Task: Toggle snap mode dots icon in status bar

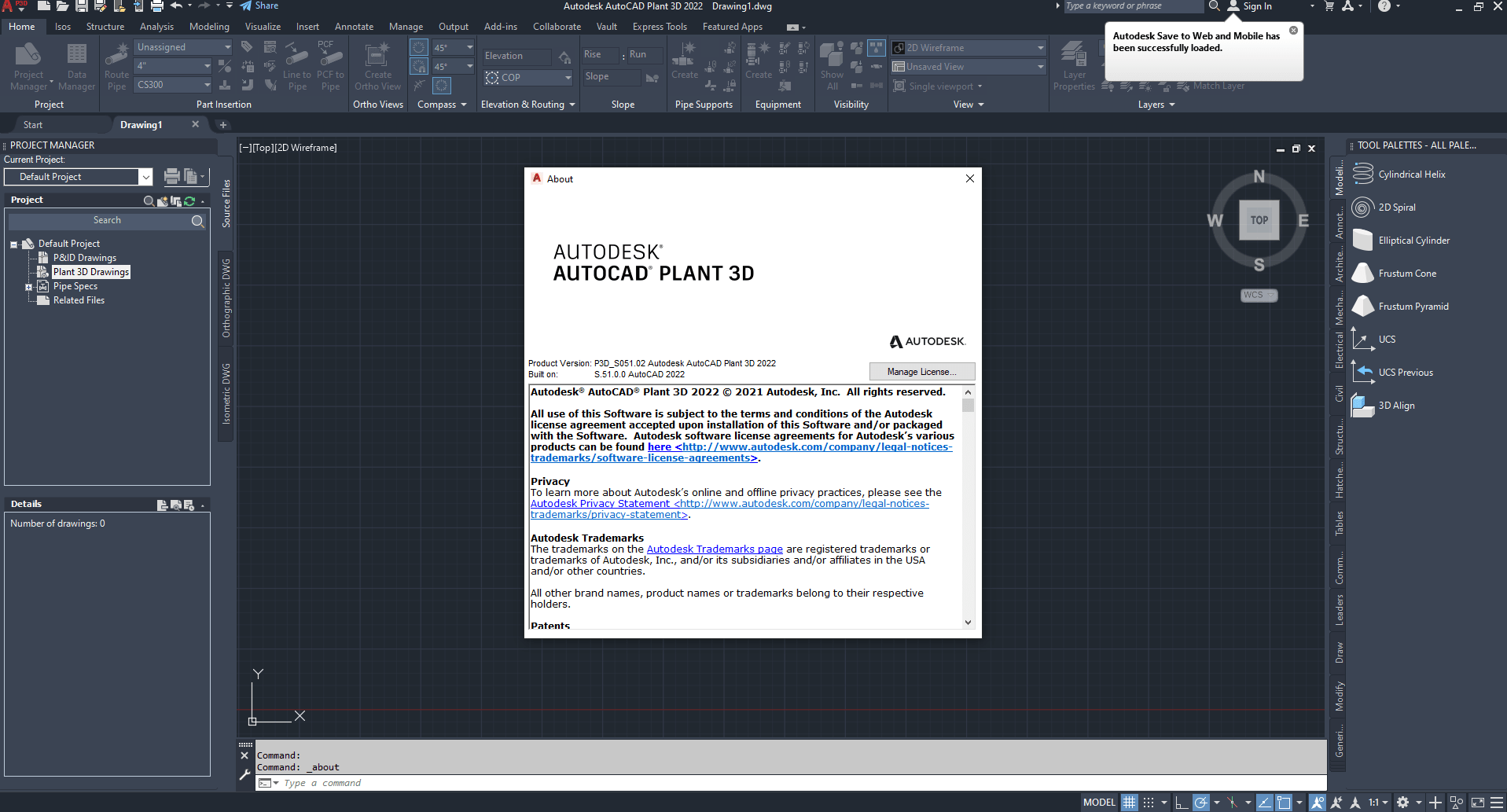Action: click(1149, 803)
